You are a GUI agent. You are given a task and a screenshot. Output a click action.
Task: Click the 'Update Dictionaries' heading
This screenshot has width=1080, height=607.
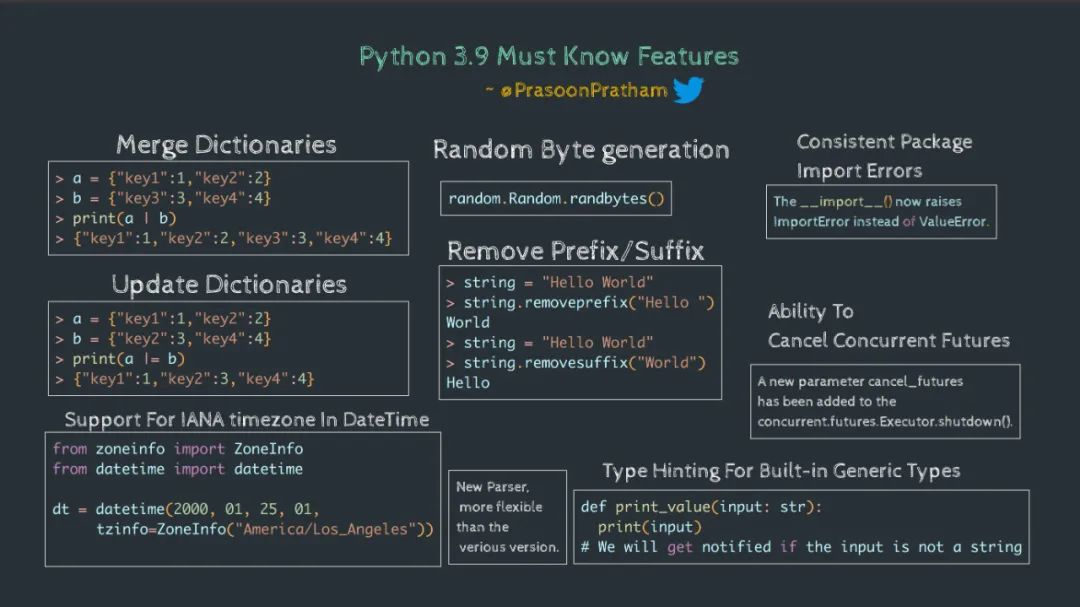pos(229,285)
